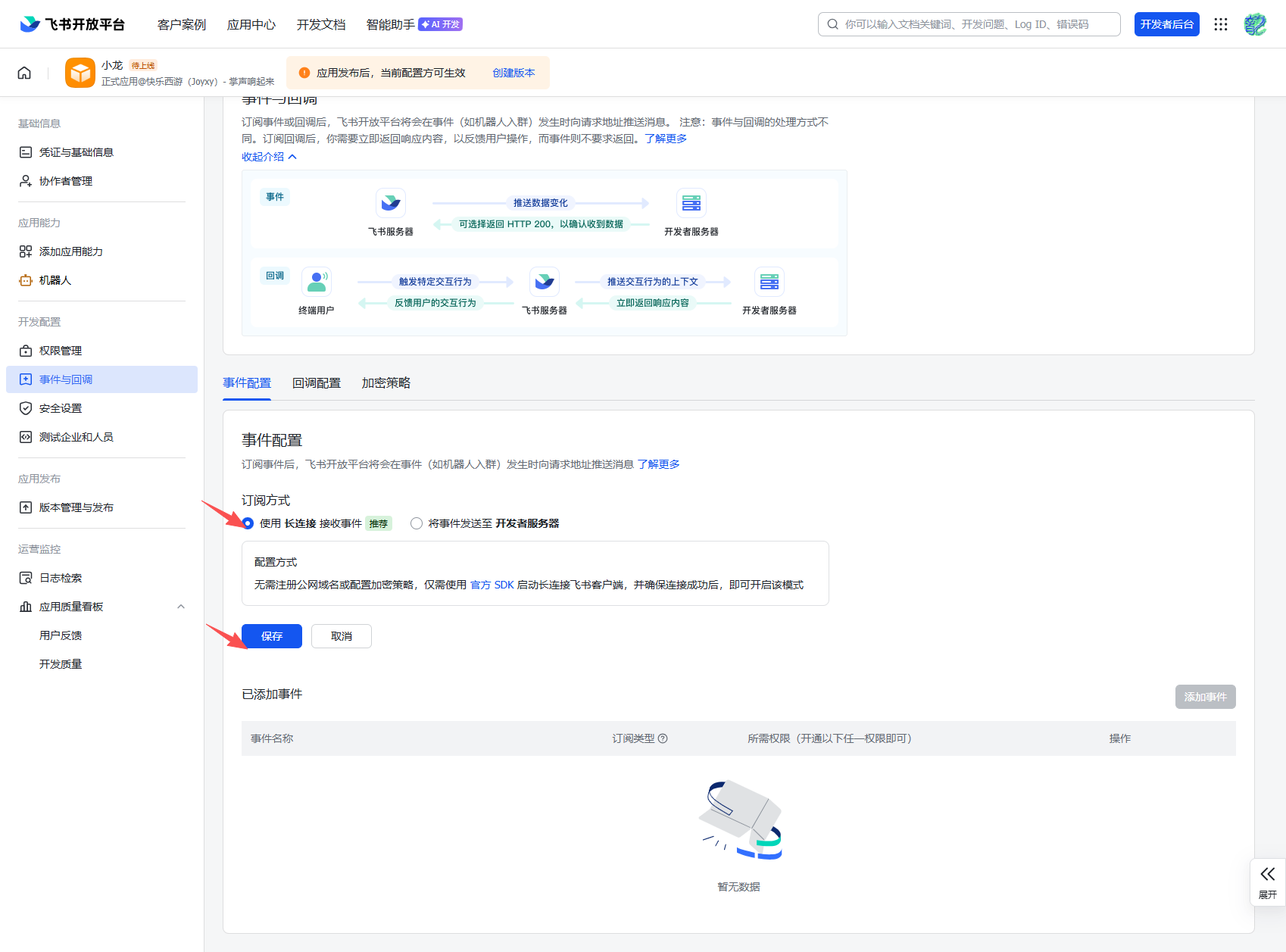Image resolution: width=1286 pixels, height=952 pixels.
Task: Open 了解更多 link under 事件配置
Action: (658, 464)
